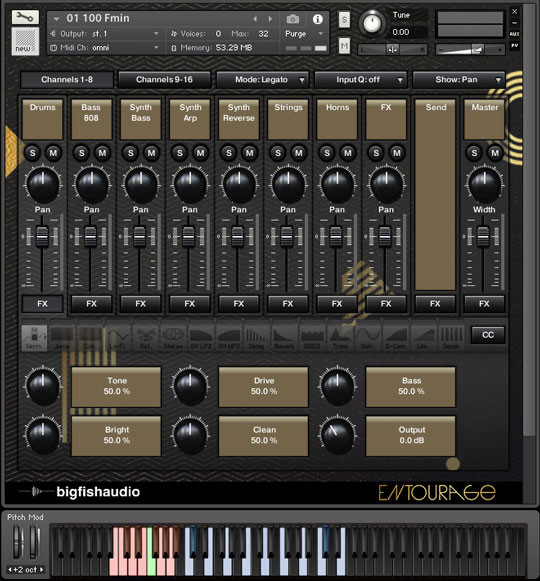
Task: Select the SV LP2 filter icon
Action: (x=201, y=337)
